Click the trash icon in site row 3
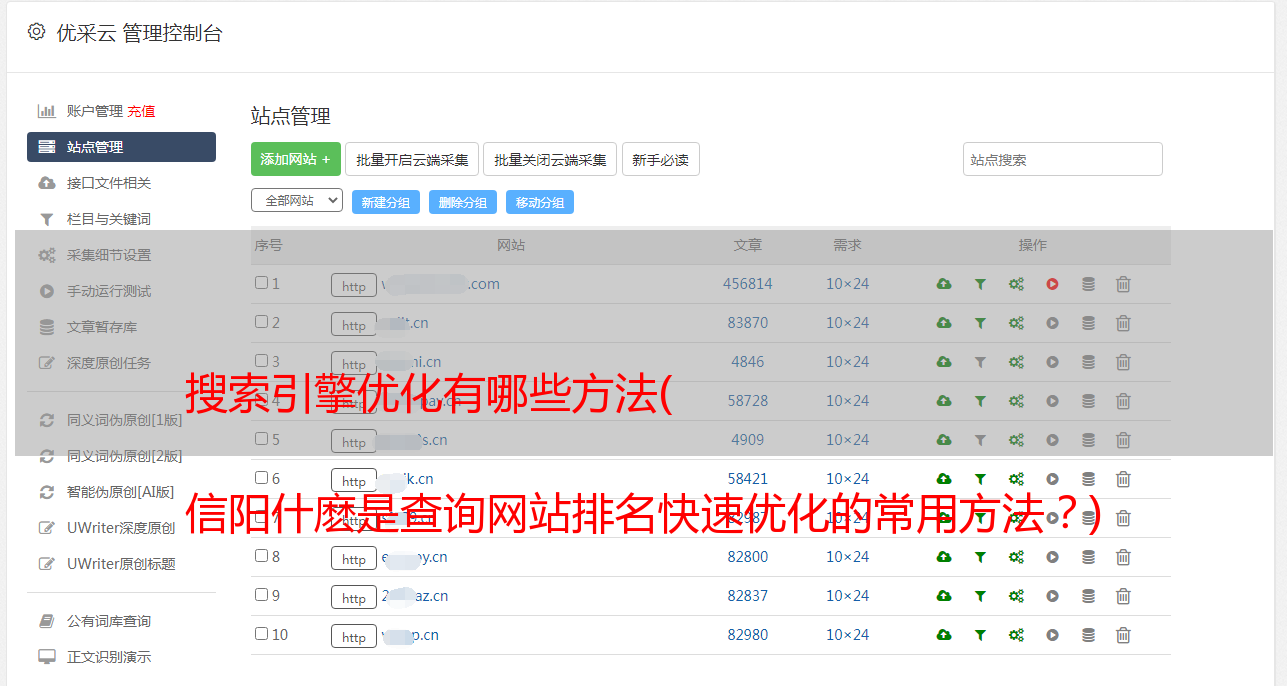This screenshot has width=1287, height=686. click(1123, 362)
